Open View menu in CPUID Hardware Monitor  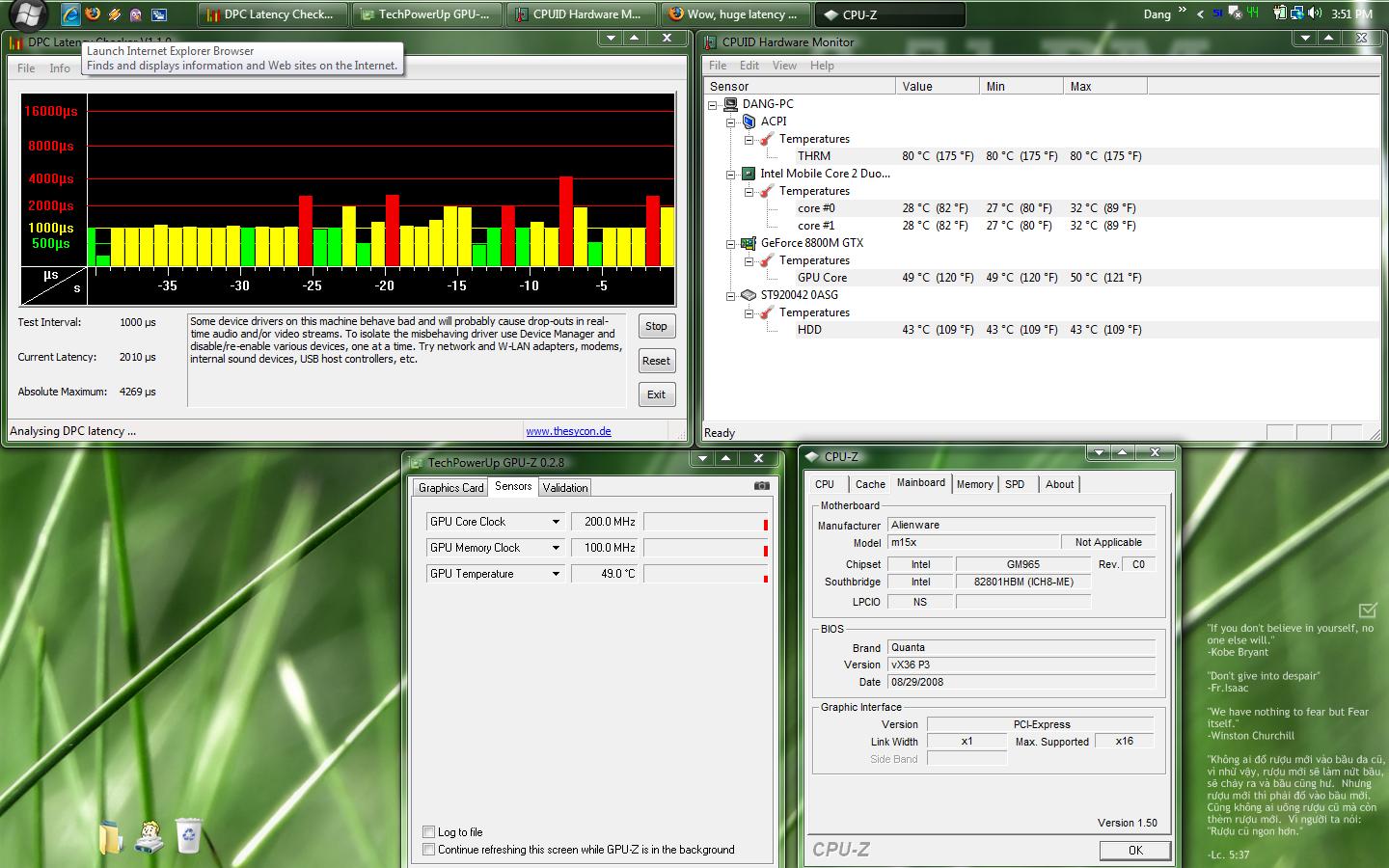click(784, 66)
